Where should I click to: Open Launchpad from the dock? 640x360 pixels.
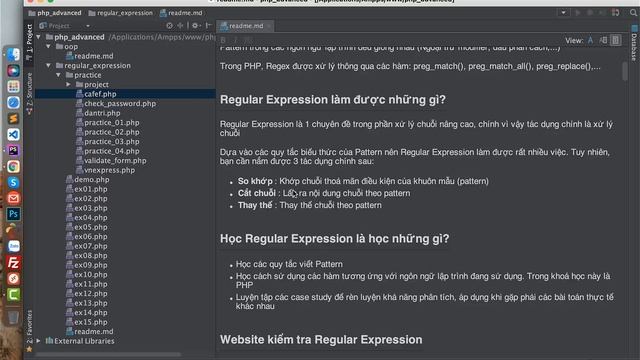point(13,87)
